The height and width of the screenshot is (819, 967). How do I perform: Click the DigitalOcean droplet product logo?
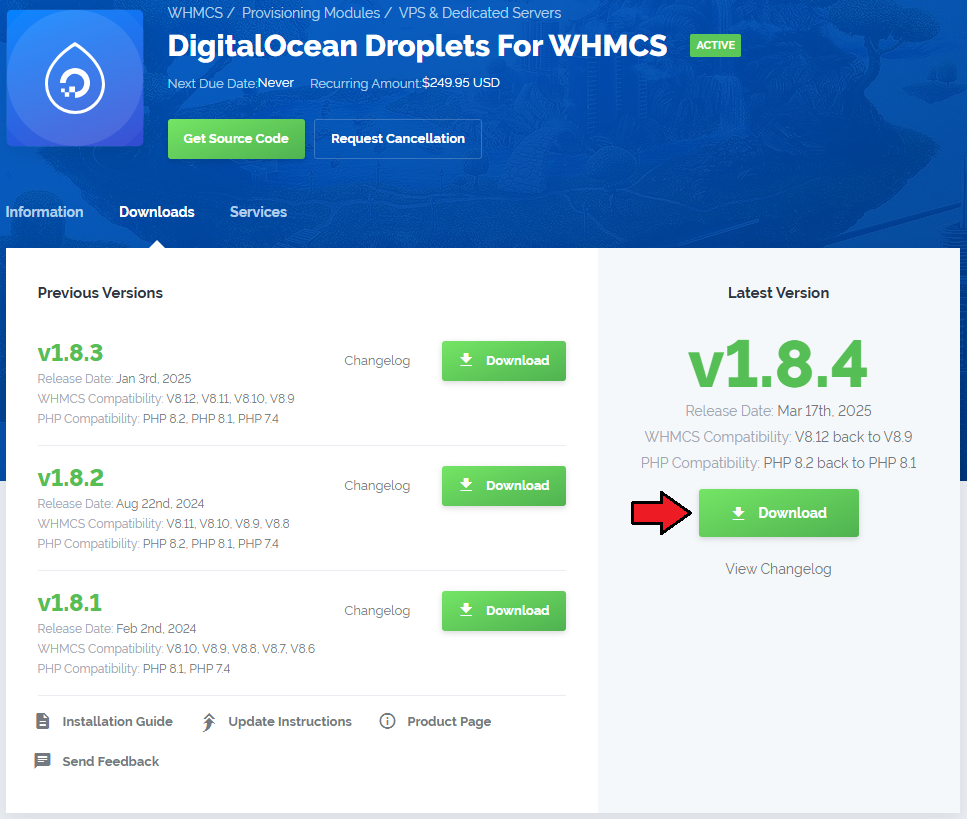pos(75,78)
